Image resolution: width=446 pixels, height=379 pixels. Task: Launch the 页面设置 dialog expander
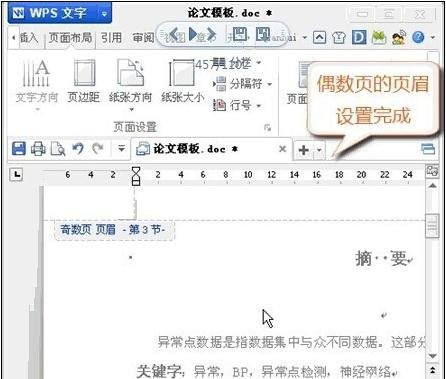pos(267,127)
